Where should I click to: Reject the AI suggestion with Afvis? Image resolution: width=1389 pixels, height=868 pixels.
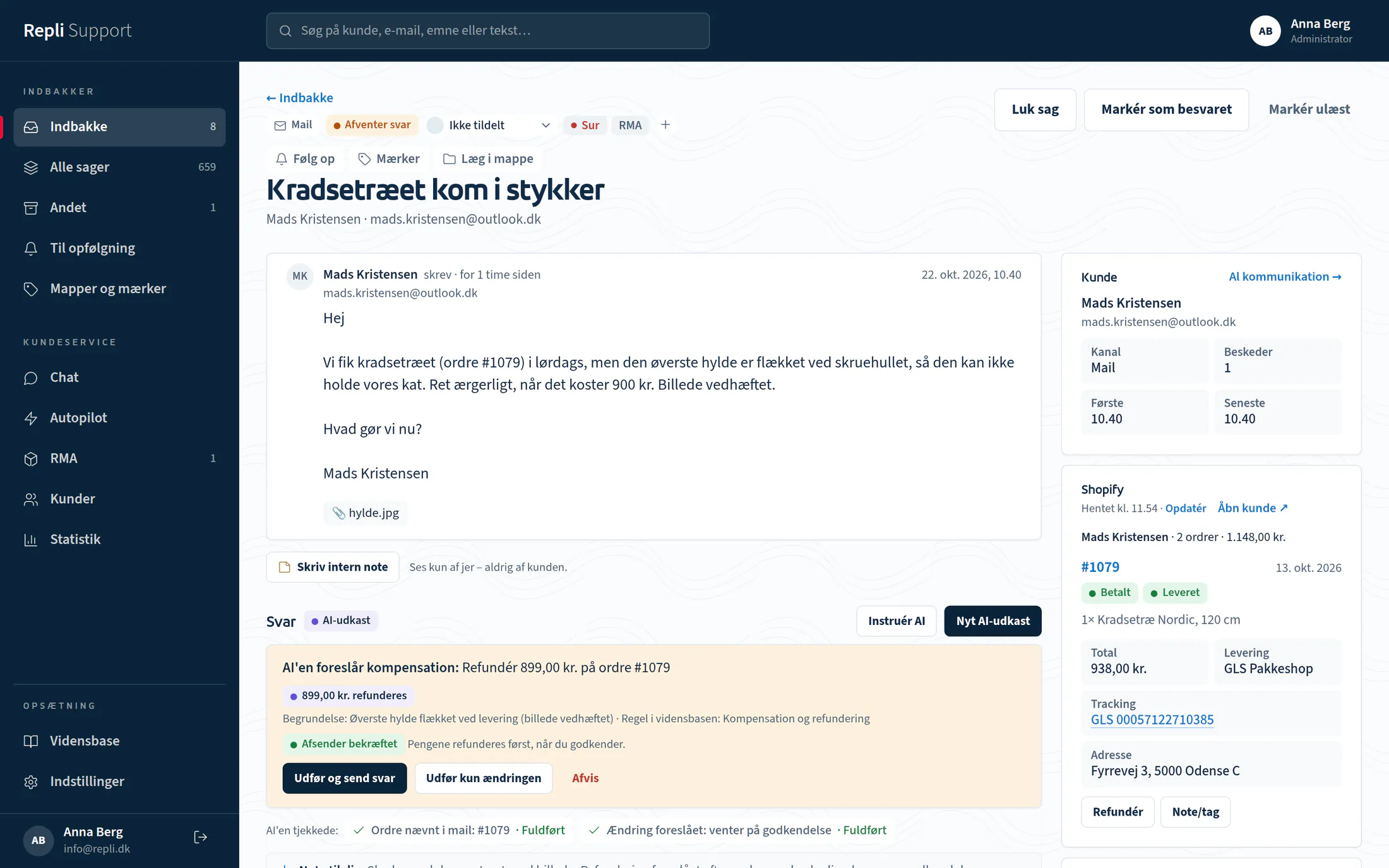point(585,778)
